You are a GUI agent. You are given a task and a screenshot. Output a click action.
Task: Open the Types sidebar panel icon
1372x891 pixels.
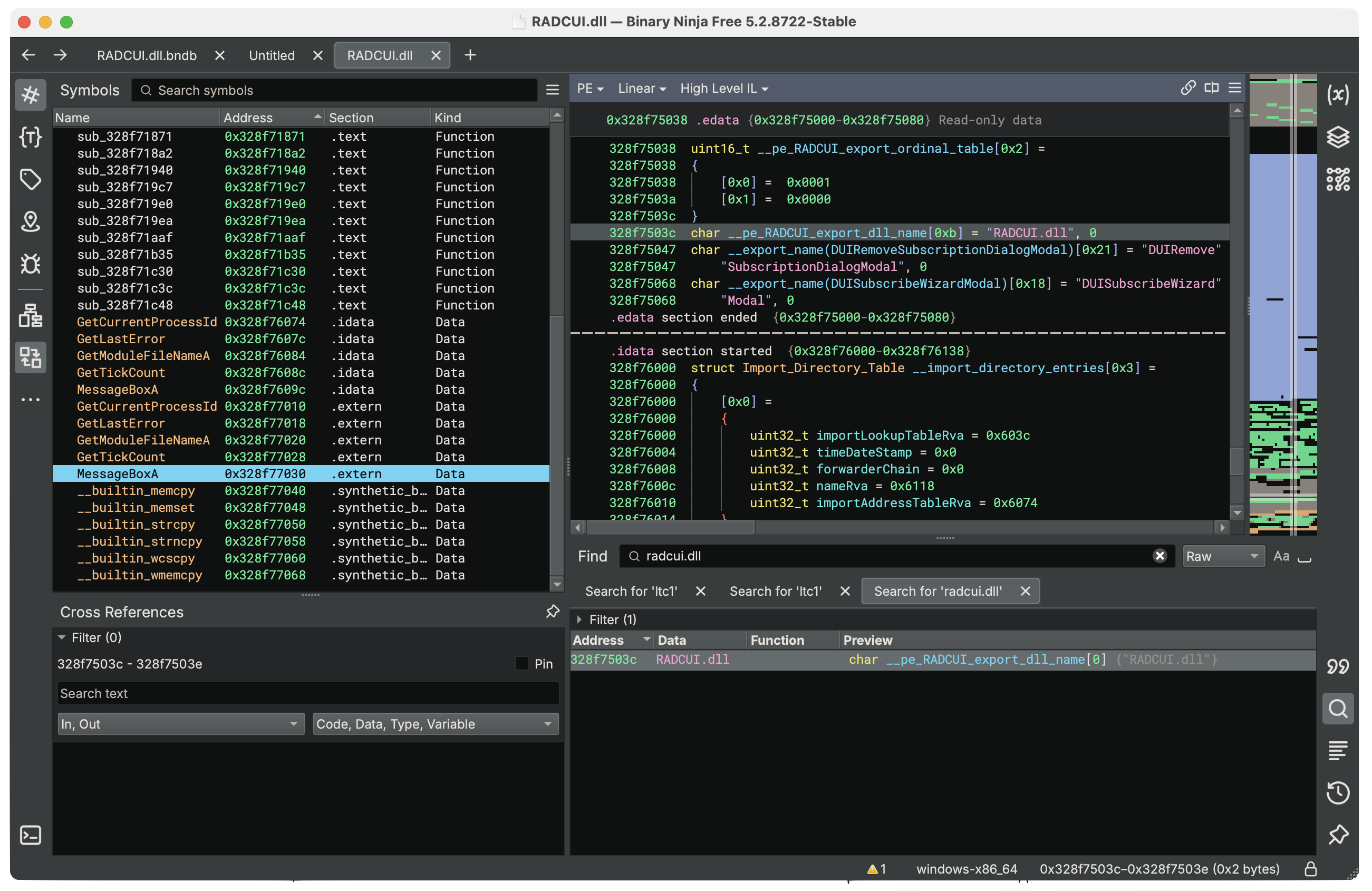[30, 137]
